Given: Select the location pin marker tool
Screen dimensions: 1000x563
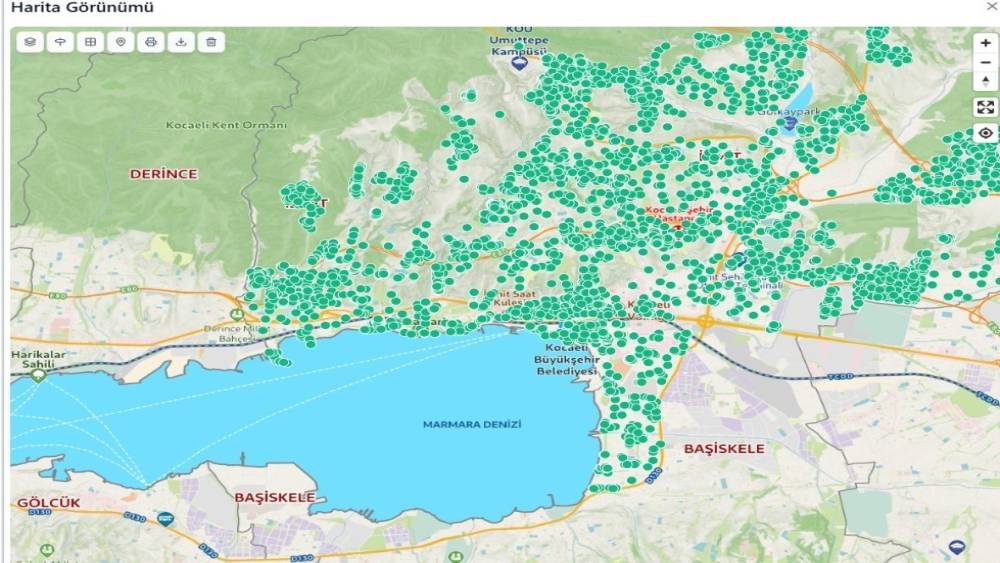Looking at the screenshot, I should click(120, 42).
